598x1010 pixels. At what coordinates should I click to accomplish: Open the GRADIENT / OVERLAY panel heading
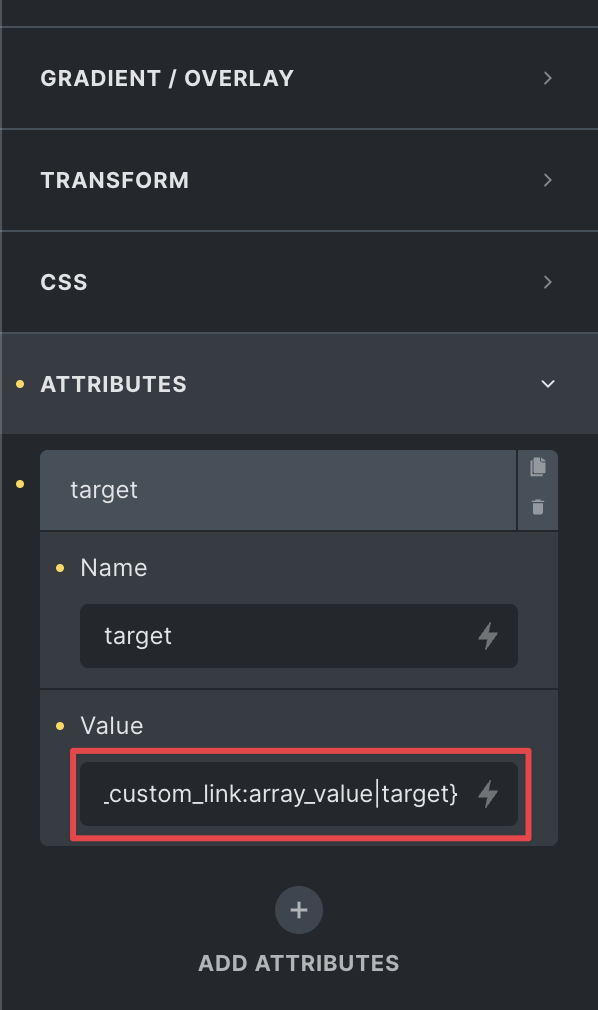[167, 78]
